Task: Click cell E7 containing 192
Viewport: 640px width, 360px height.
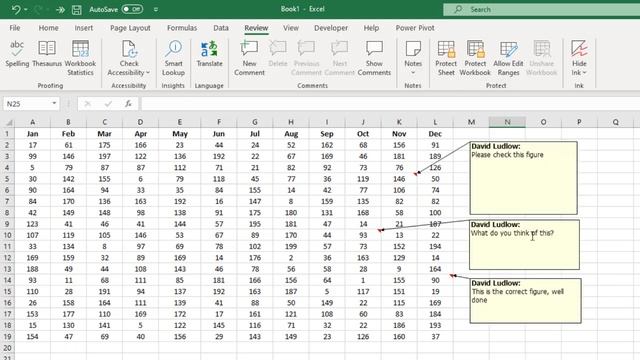Action: point(180,201)
